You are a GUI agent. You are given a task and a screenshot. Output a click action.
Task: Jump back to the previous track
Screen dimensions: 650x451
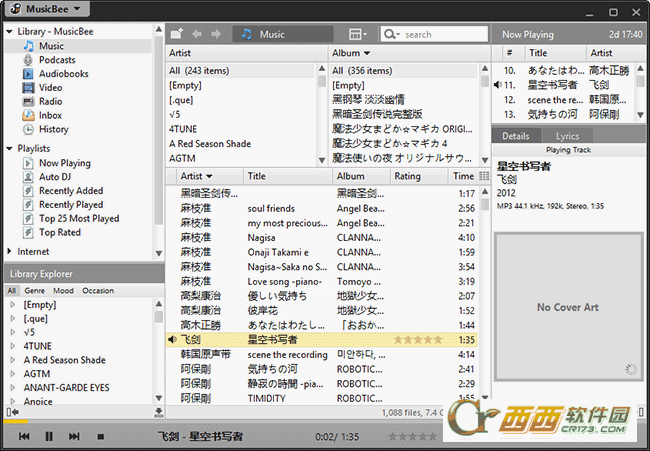click(x=23, y=437)
